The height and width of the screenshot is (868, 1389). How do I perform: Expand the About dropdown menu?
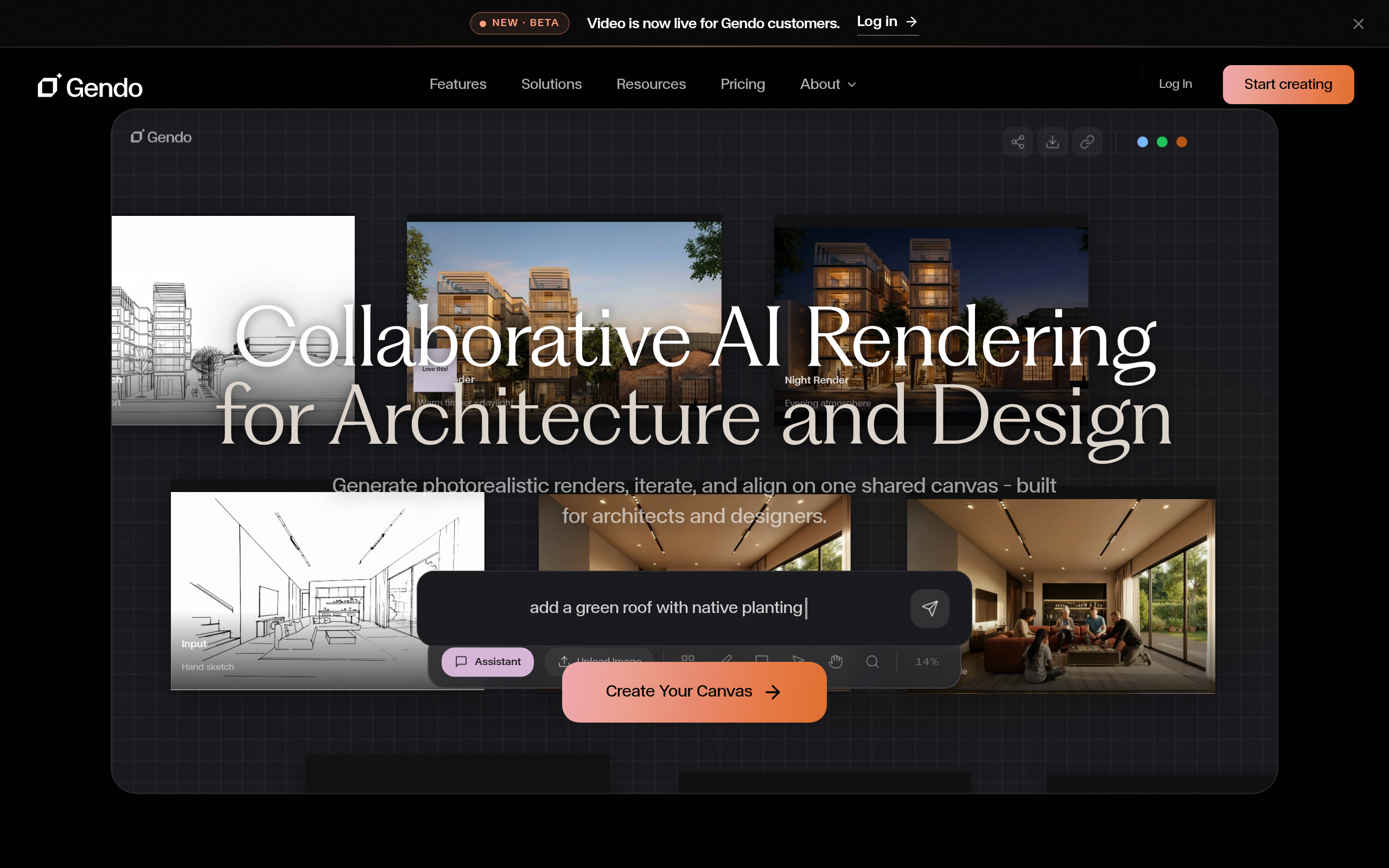827,85
